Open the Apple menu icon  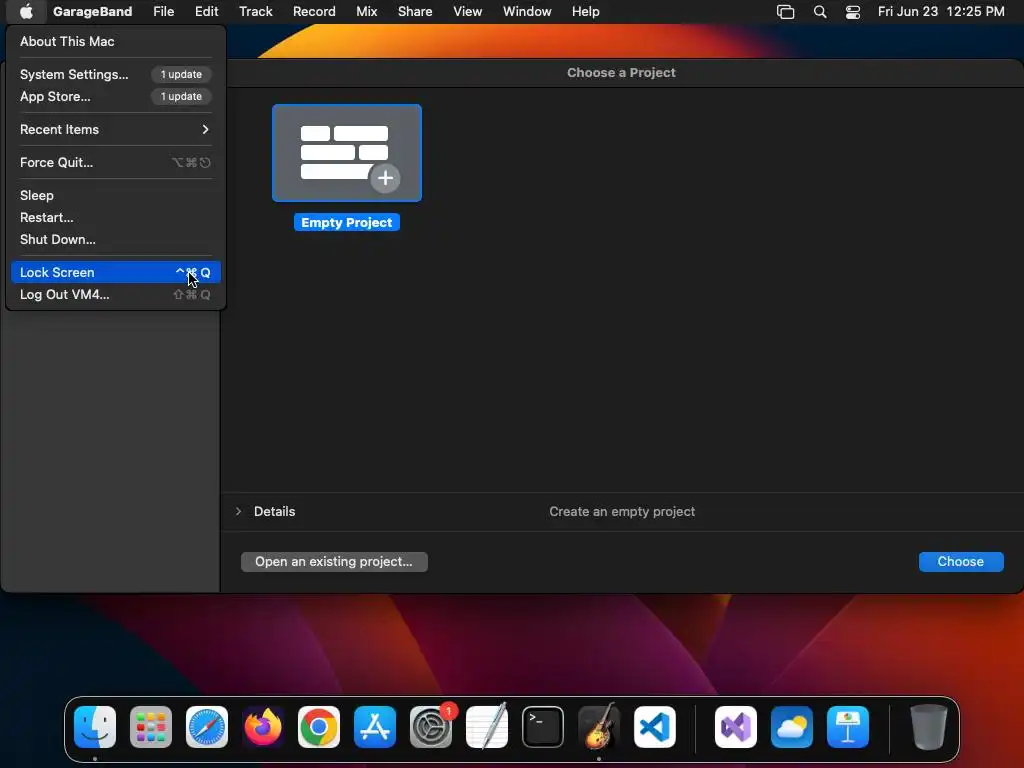pyautogui.click(x=26, y=11)
